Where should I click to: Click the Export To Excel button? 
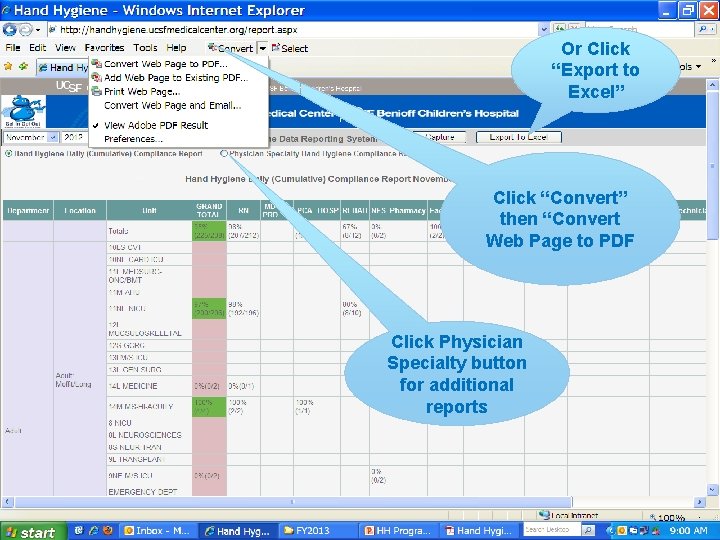518,137
